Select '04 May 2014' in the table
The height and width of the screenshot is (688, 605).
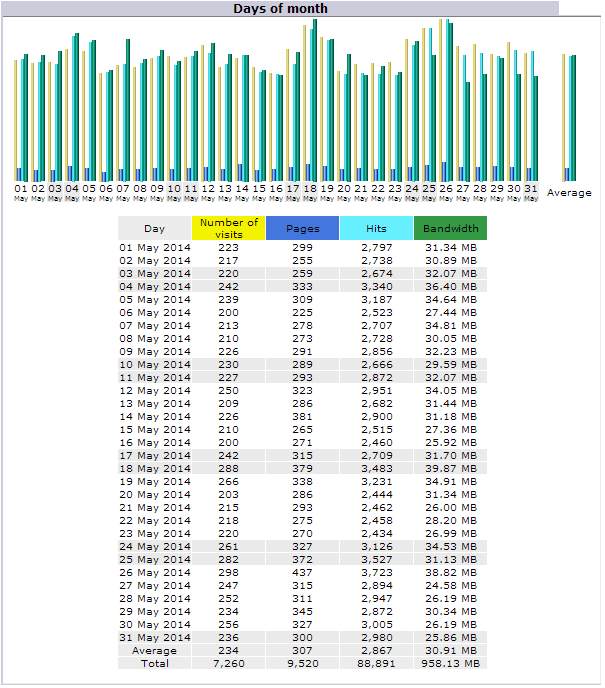[x=154, y=286]
